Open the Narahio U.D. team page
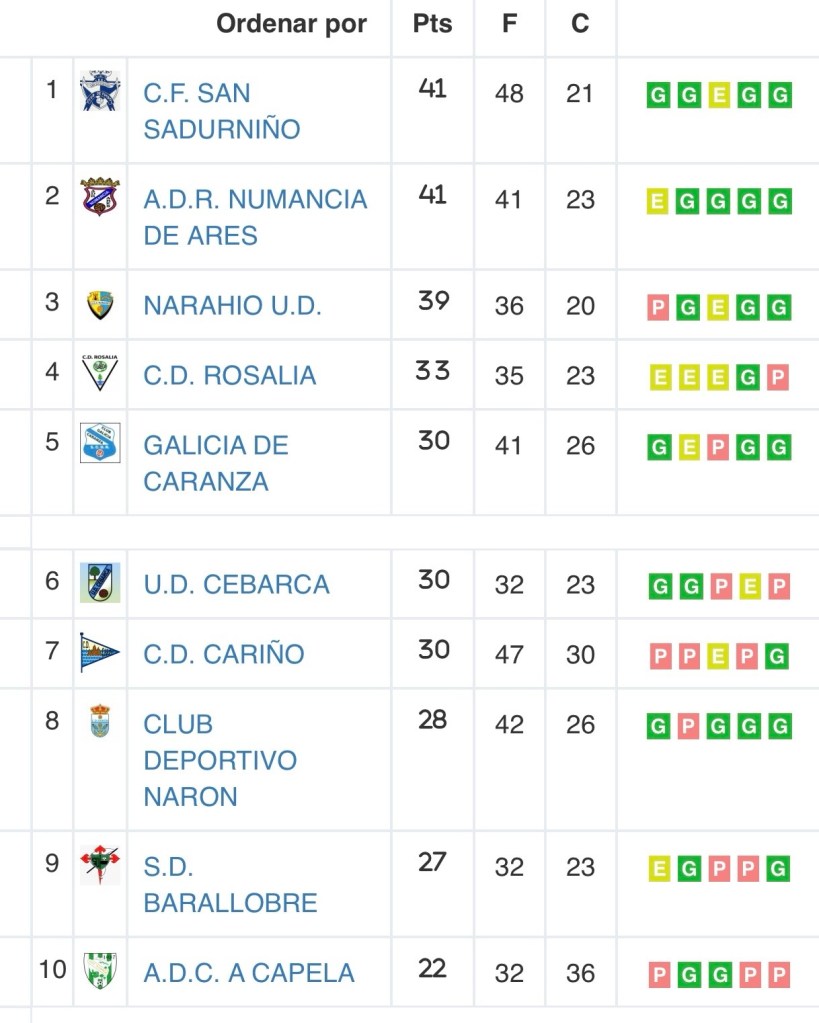Image resolution: width=819 pixels, height=1023 pixels. point(232,306)
